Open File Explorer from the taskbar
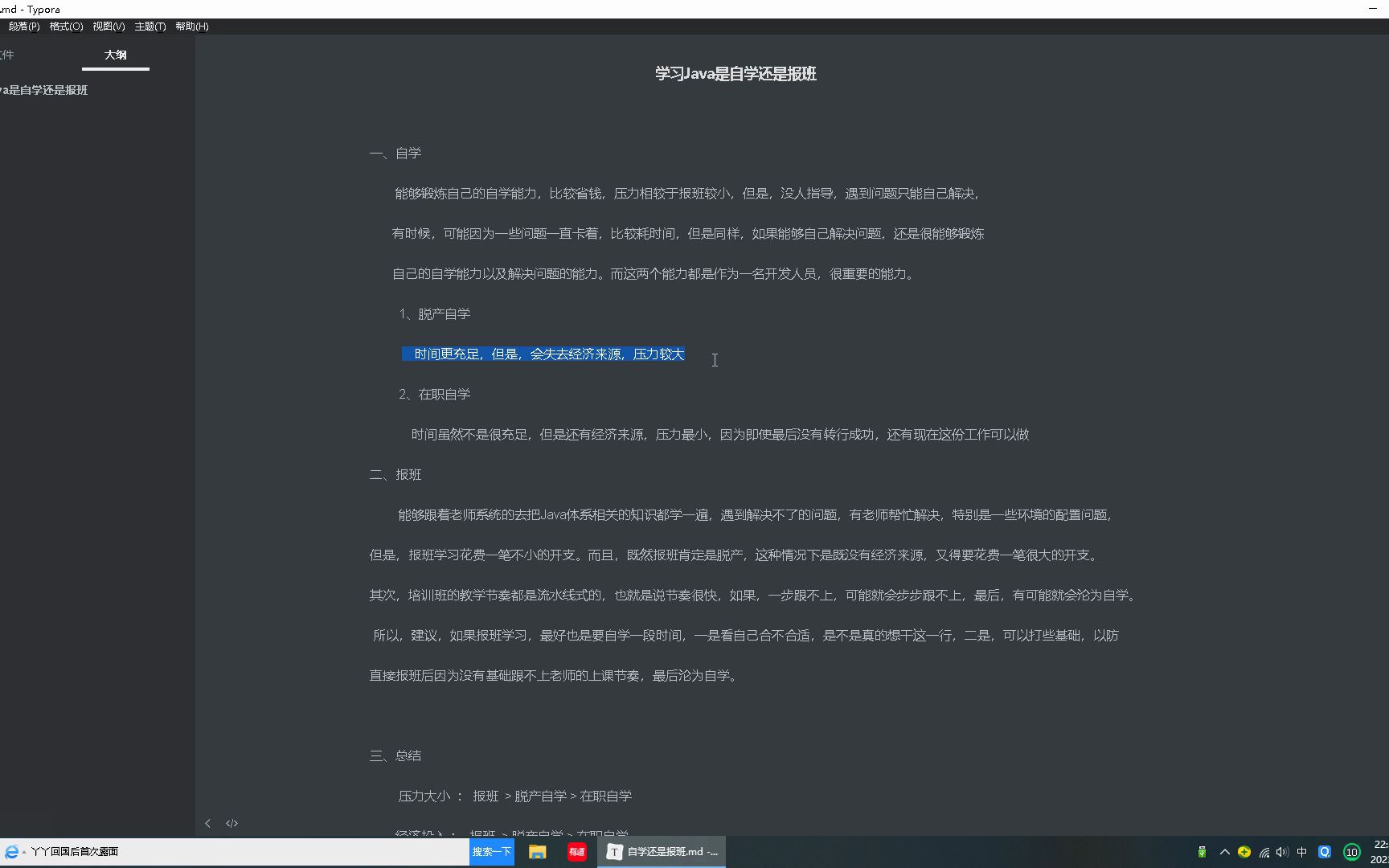1389x868 pixels. (x=538, y=852)
